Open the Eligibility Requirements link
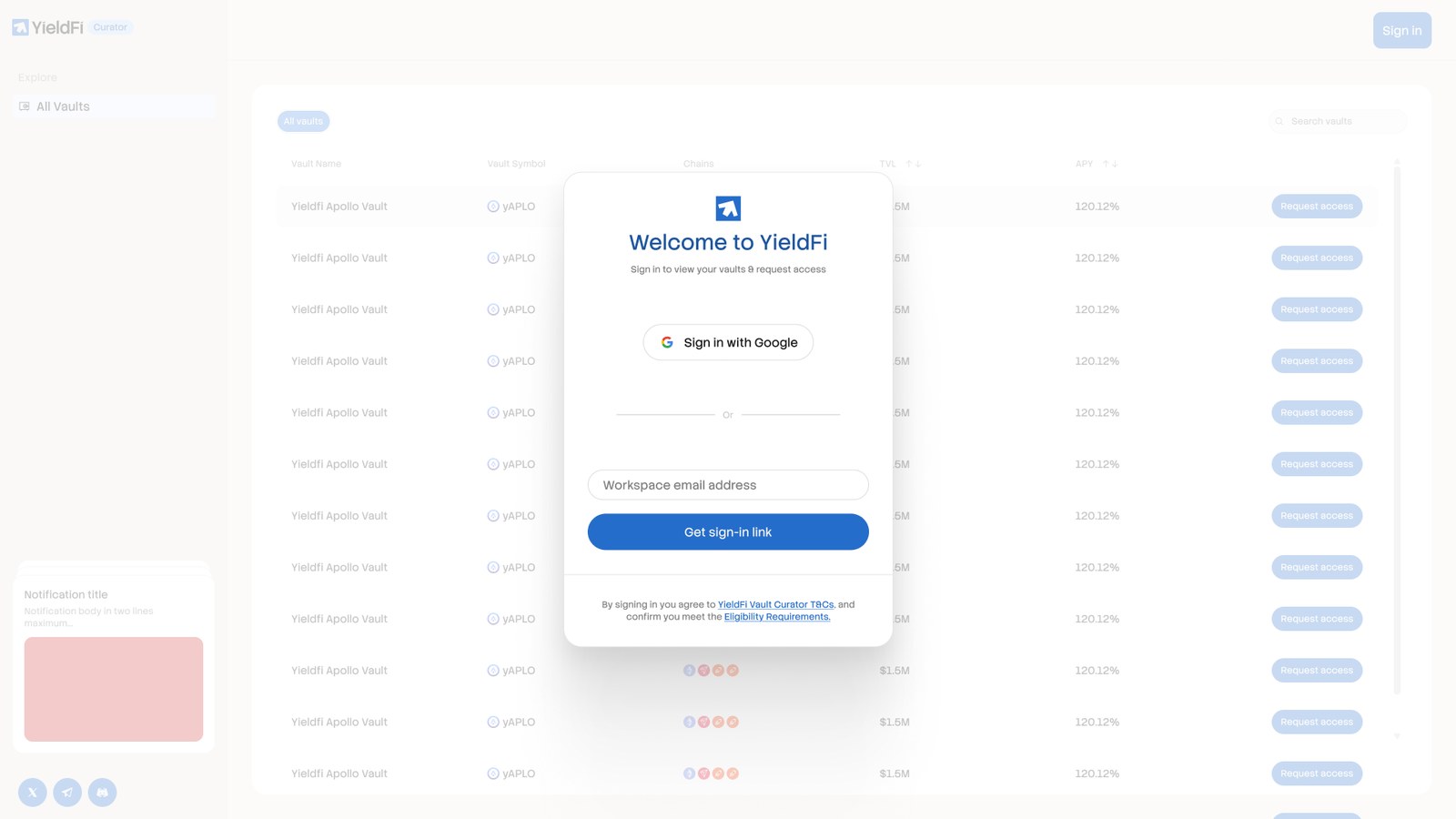 777,617
